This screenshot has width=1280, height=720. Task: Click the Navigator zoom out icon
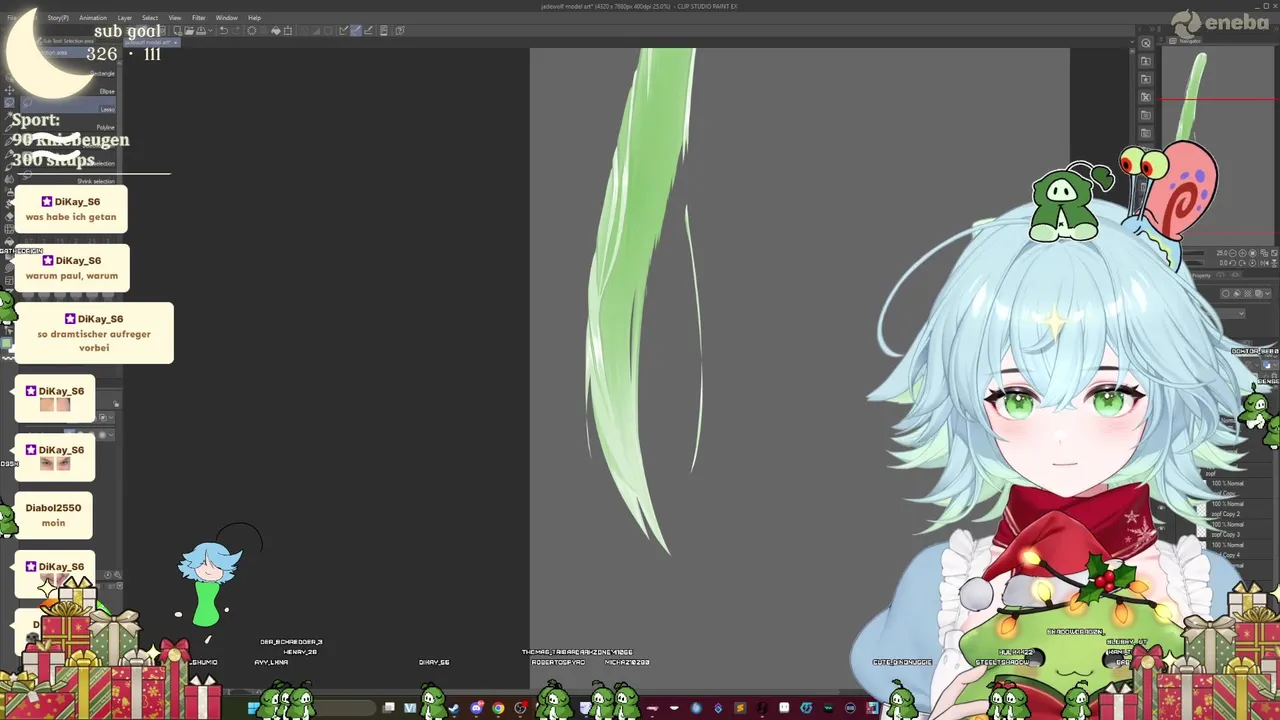(x=1232, y=253)
